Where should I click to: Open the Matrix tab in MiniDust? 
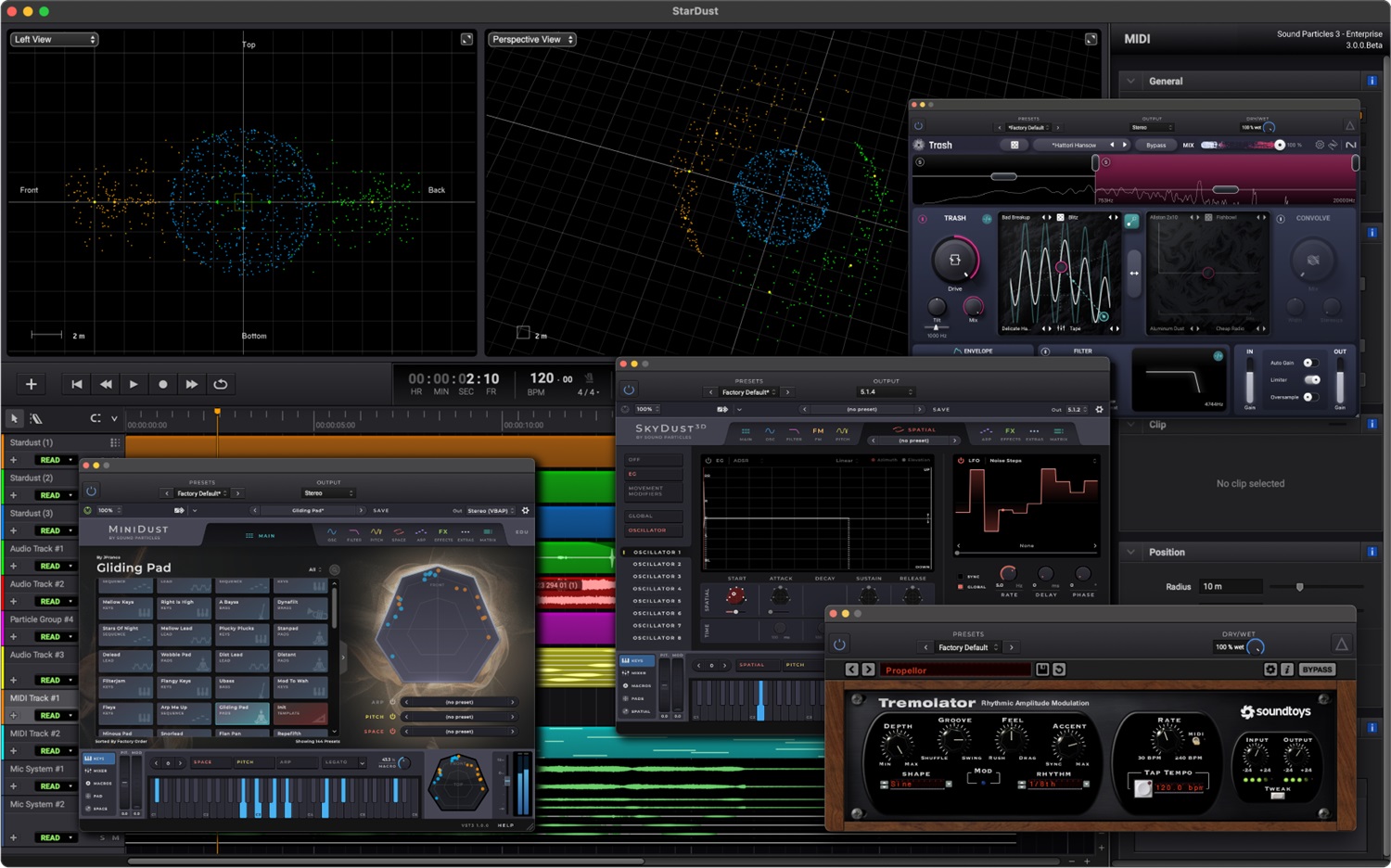click(x=488, y=534)
